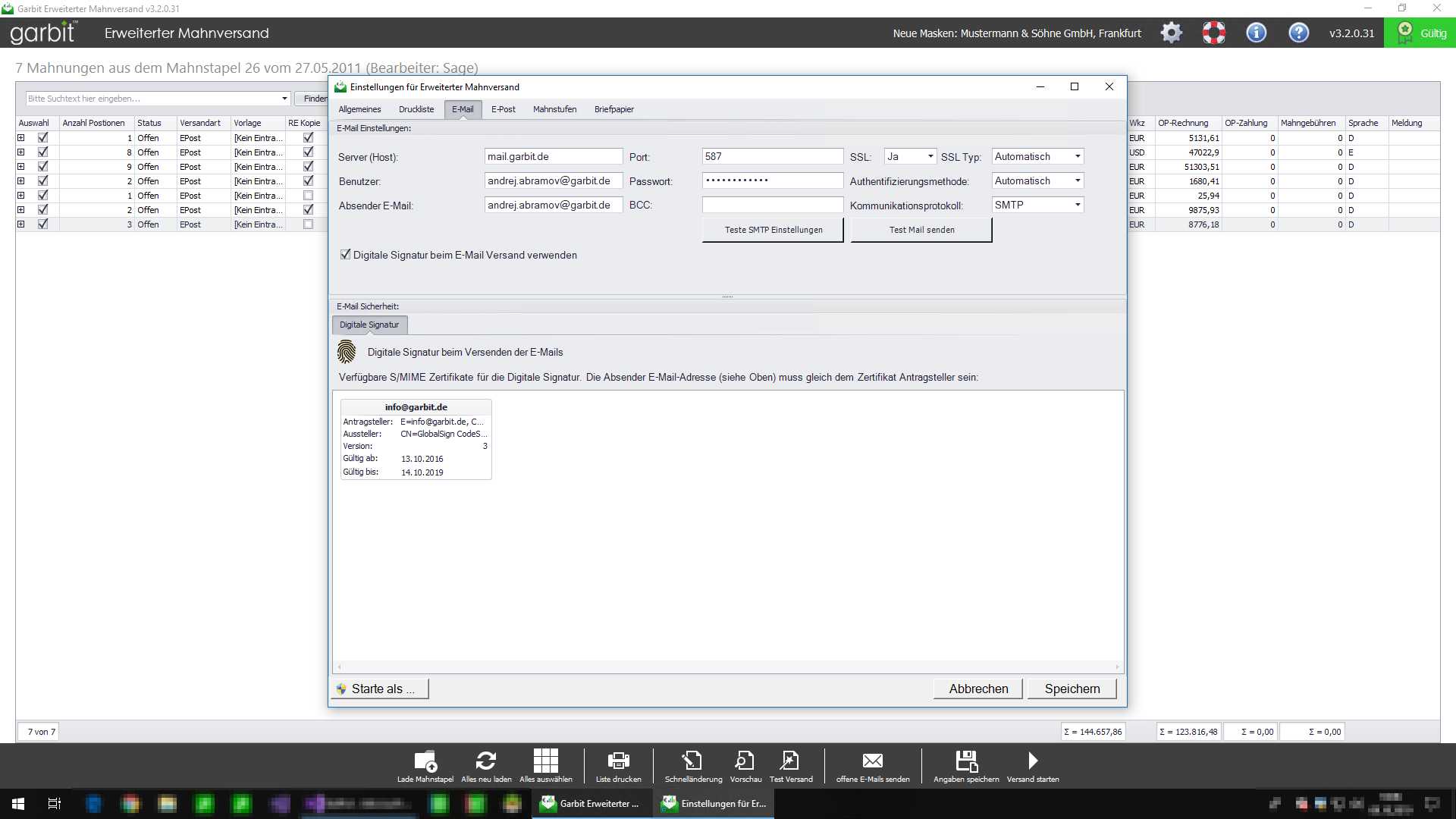Open settings gear icon in header
The image size is (1456, 819).
(1172, 33)
